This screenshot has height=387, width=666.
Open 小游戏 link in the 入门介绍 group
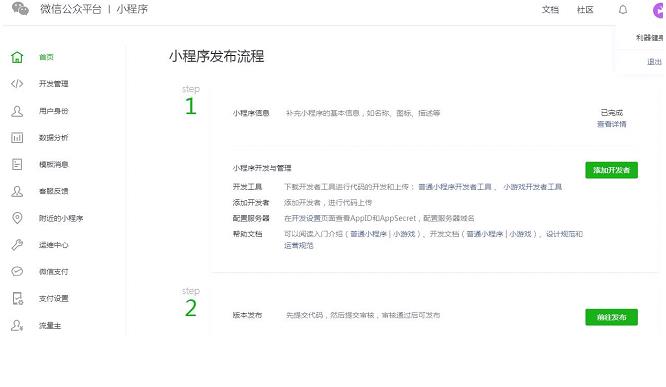pyautogui.click(x=404, y=234)
